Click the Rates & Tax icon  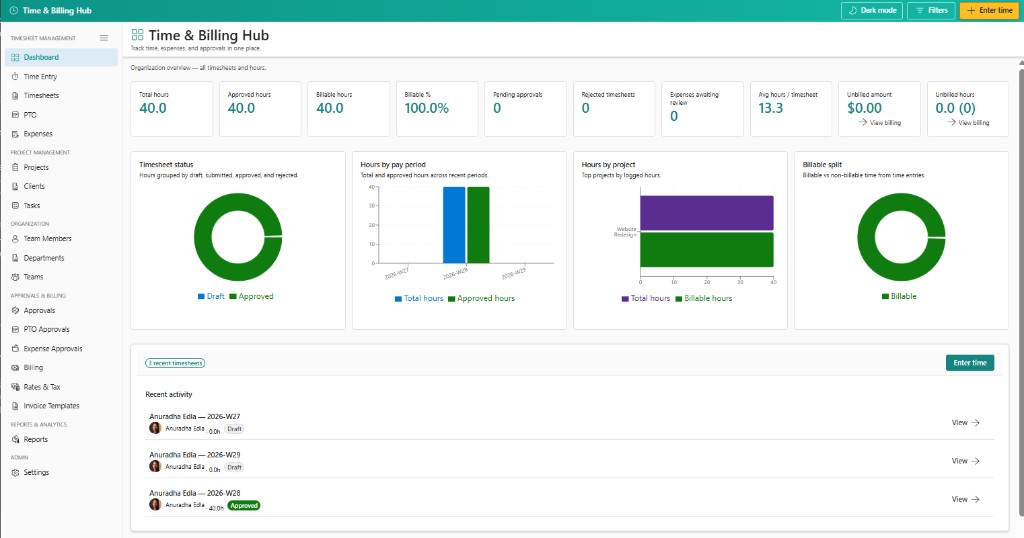[x=15, y=387]
